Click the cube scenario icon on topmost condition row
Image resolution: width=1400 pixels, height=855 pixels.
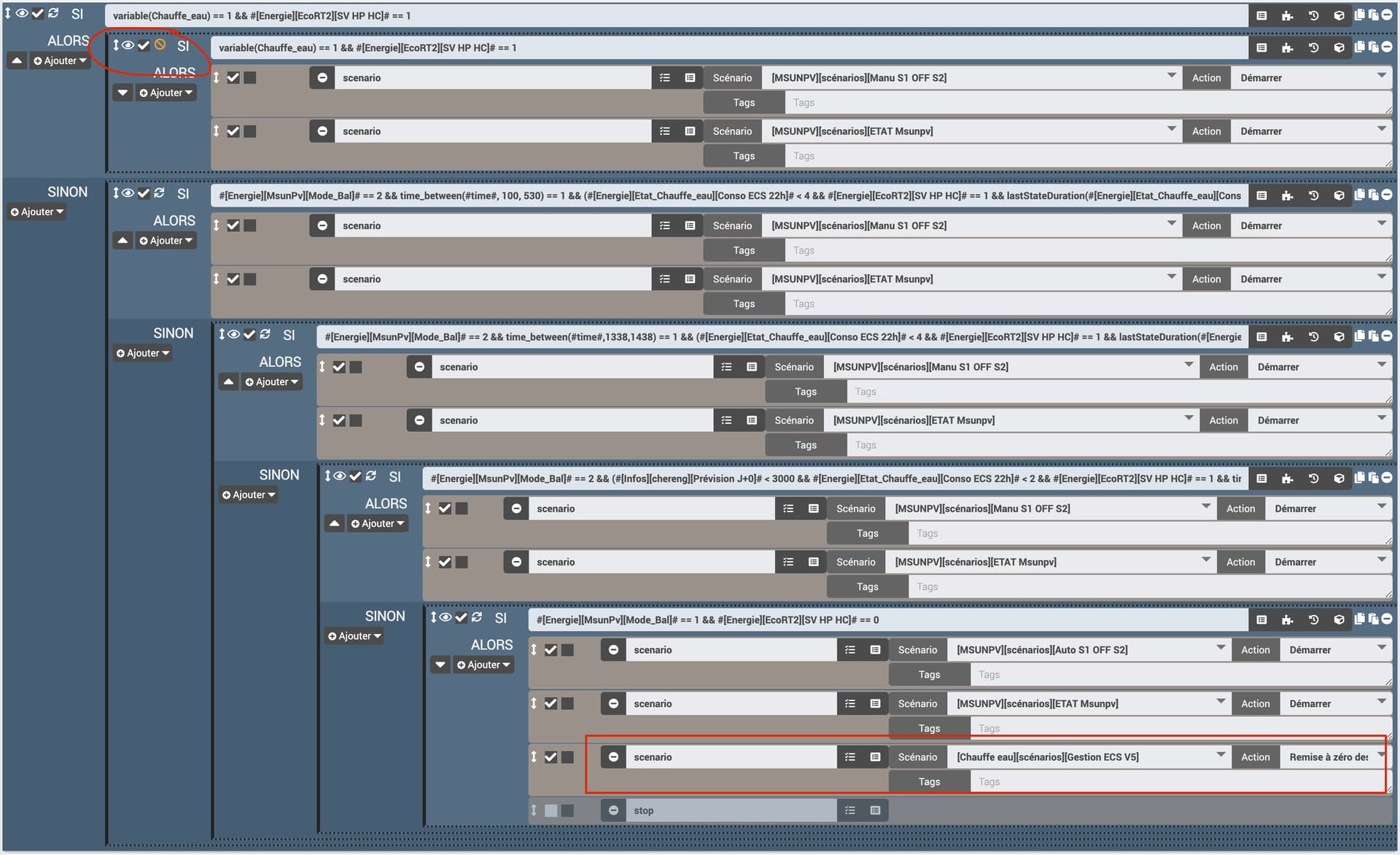pos(1339,15)
